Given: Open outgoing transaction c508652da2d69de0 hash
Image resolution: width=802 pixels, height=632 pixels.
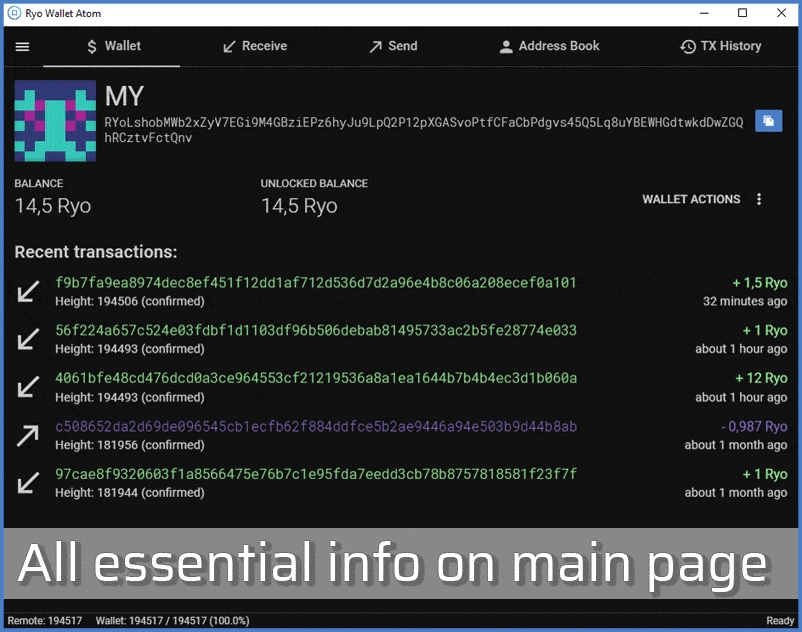Looking at the screenshot, I should [x=316, y=426].
